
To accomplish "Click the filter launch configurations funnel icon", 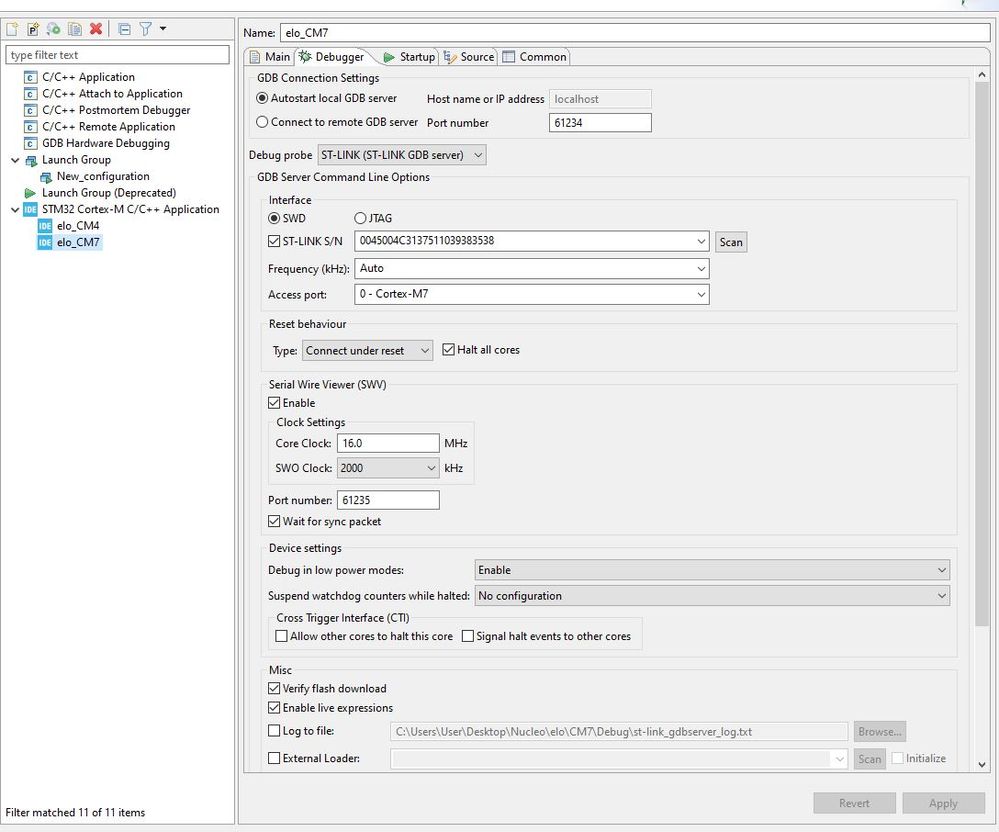I will pos(146,29).
